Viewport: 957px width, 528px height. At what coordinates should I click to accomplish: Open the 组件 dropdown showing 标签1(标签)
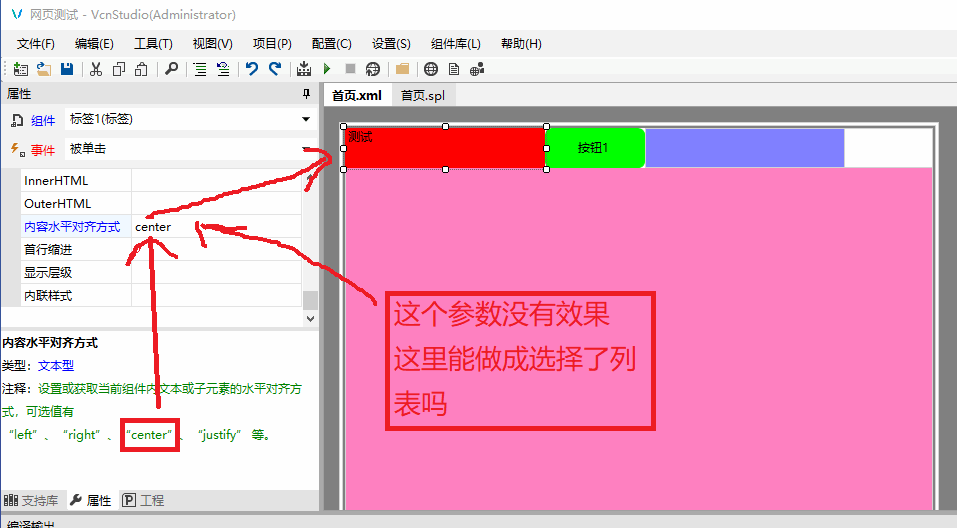coord(306,120)
